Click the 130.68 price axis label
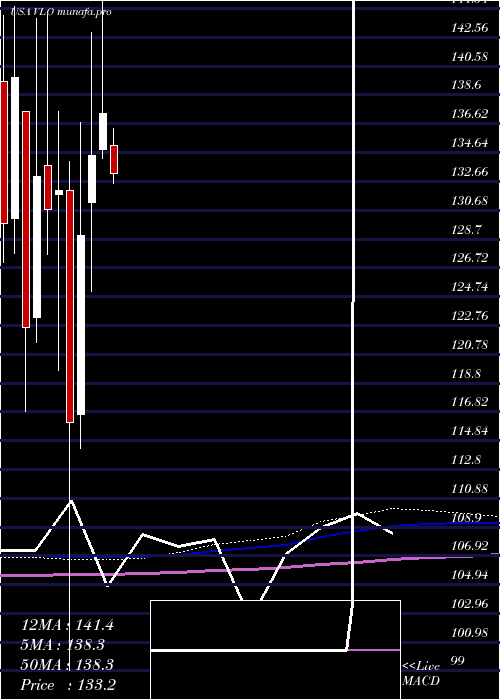500x700 pixels. [x=470, y=201]
